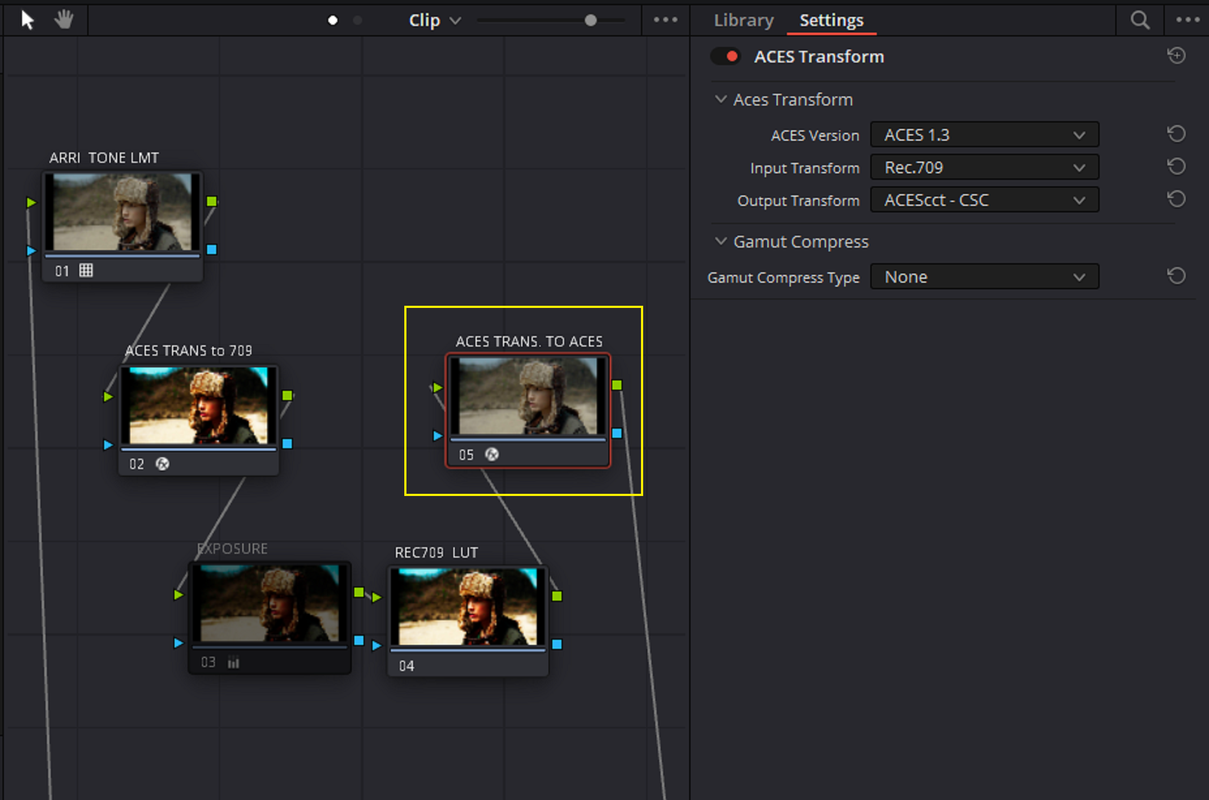Image resolution: width=1209 pixels, height=800 pixels.
Task: Reset the Gamut Compress Type parameter
Action: coord(1177,276)
